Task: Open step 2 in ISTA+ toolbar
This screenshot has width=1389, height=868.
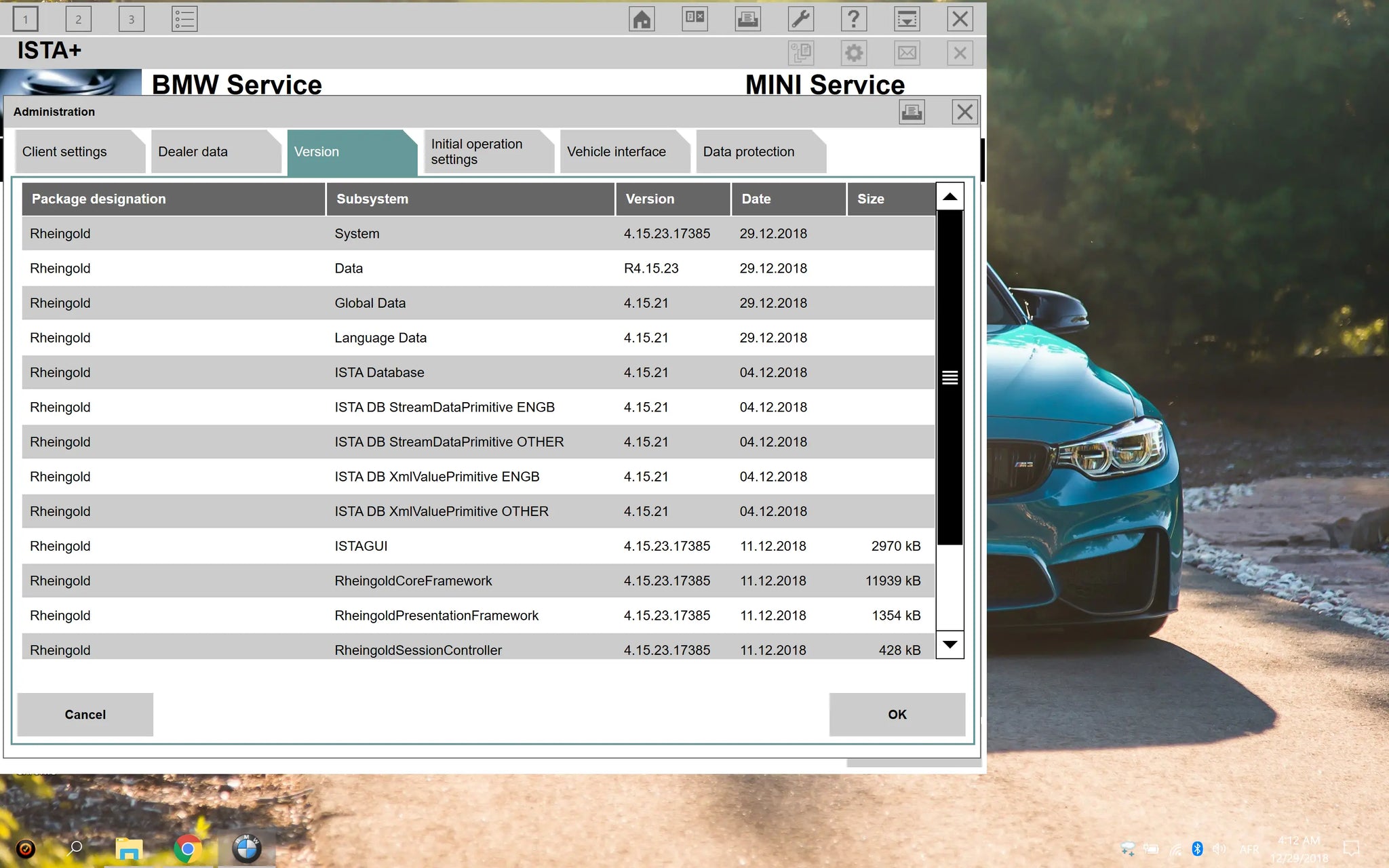Action: (x=79, y=19)
